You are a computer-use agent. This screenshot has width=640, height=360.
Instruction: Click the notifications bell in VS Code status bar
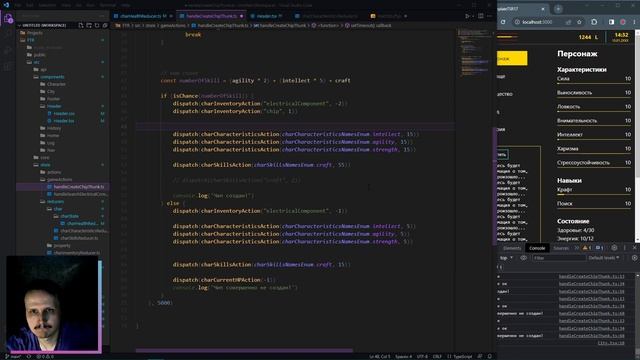[x=490, y=356]
